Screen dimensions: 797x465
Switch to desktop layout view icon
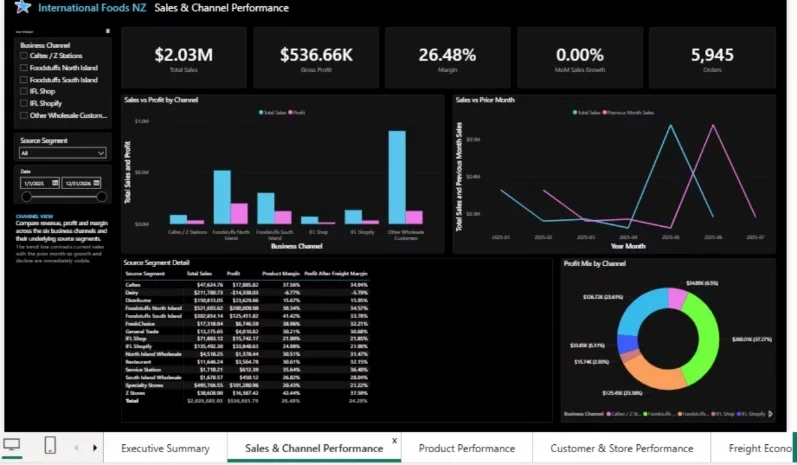pos(12,445)
